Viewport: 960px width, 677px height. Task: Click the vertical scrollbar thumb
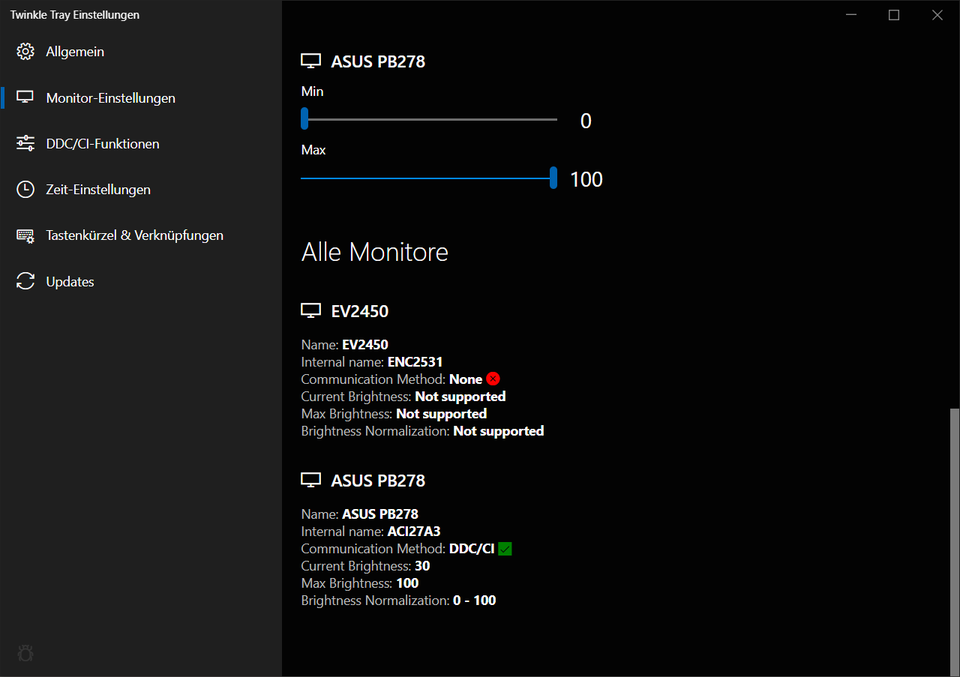point(954,542)
